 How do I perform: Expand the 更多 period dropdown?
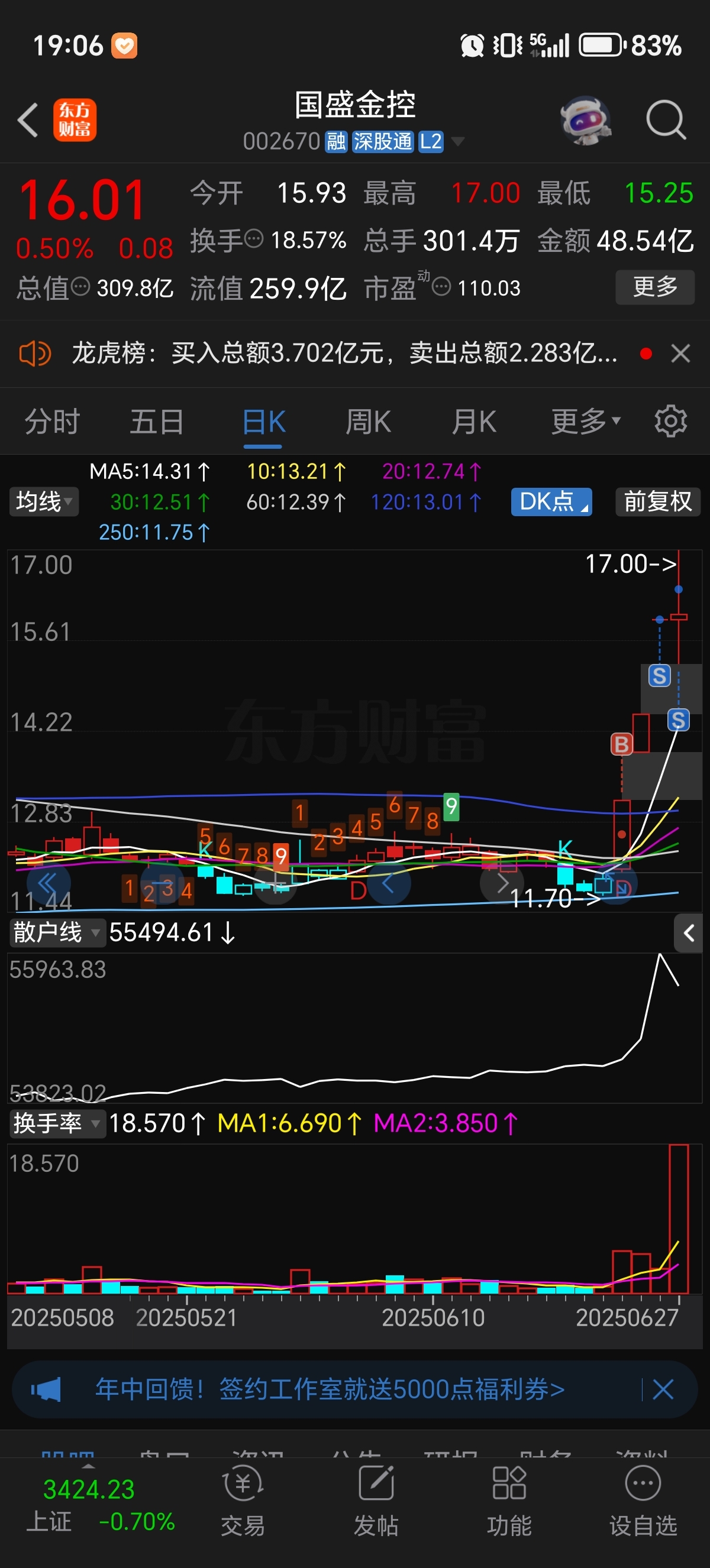coord(585,422)
